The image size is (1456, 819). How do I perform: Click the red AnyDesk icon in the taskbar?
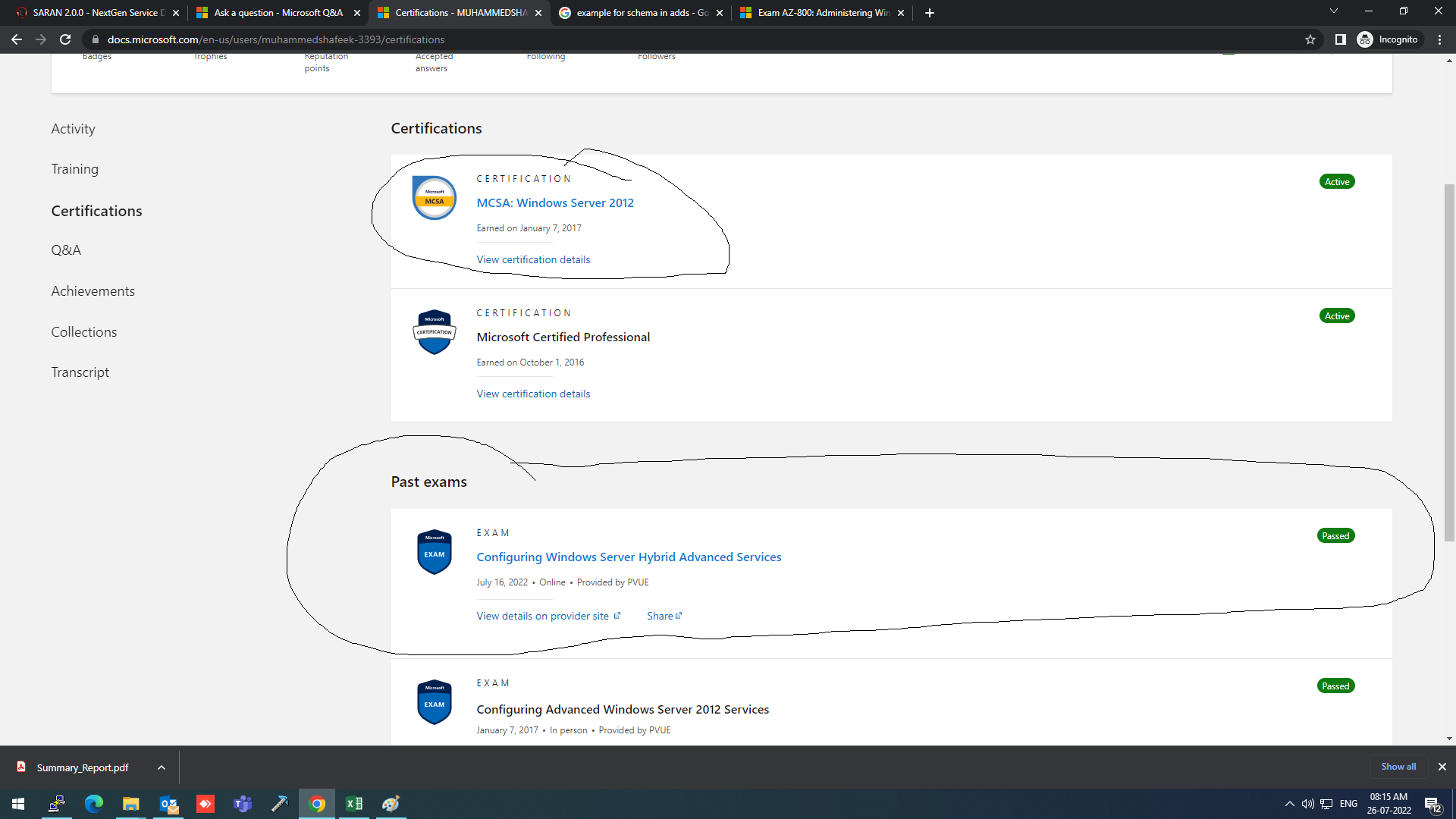(206, 804)
